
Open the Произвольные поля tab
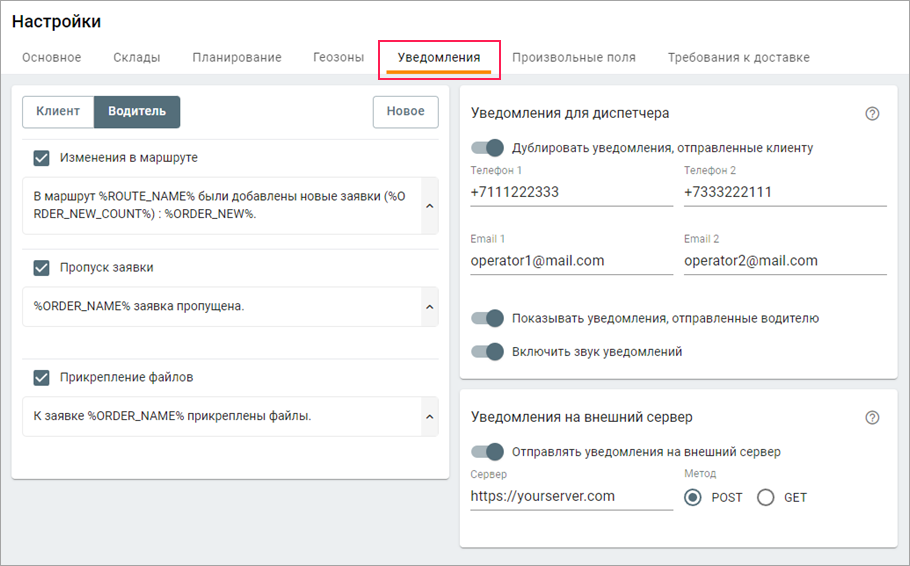[x=573, y=57]
